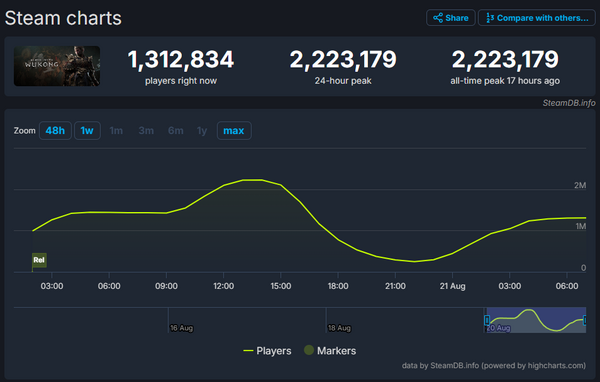
Task: Click the compare icon beside Compare text
Action: pos(490,18)
